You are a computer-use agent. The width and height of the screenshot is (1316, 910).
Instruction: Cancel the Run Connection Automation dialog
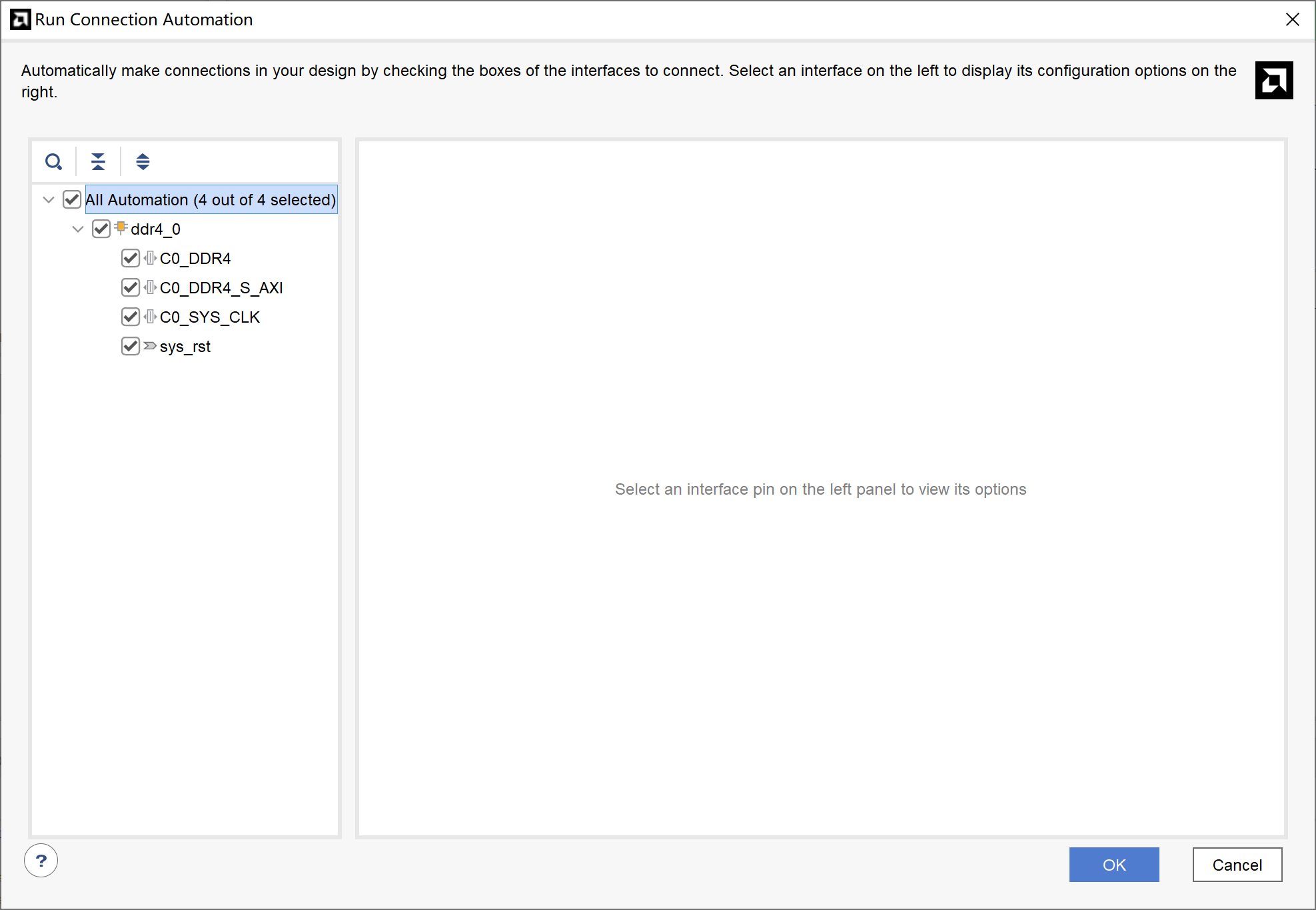[1237, 865]
